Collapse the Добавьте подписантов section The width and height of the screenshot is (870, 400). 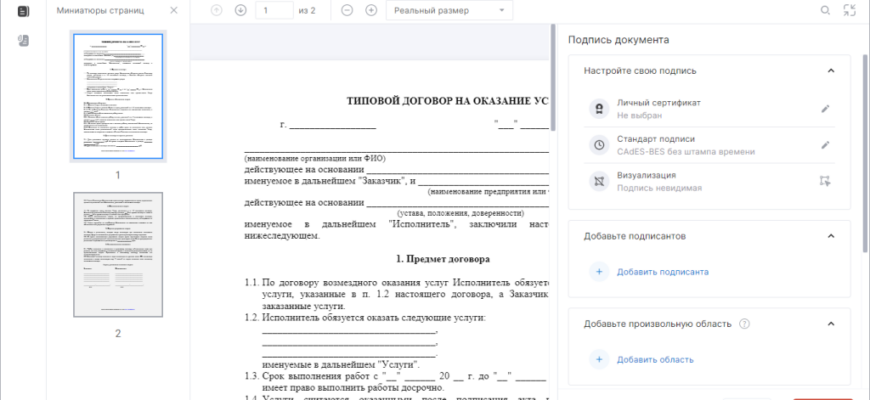click(831, 236)
